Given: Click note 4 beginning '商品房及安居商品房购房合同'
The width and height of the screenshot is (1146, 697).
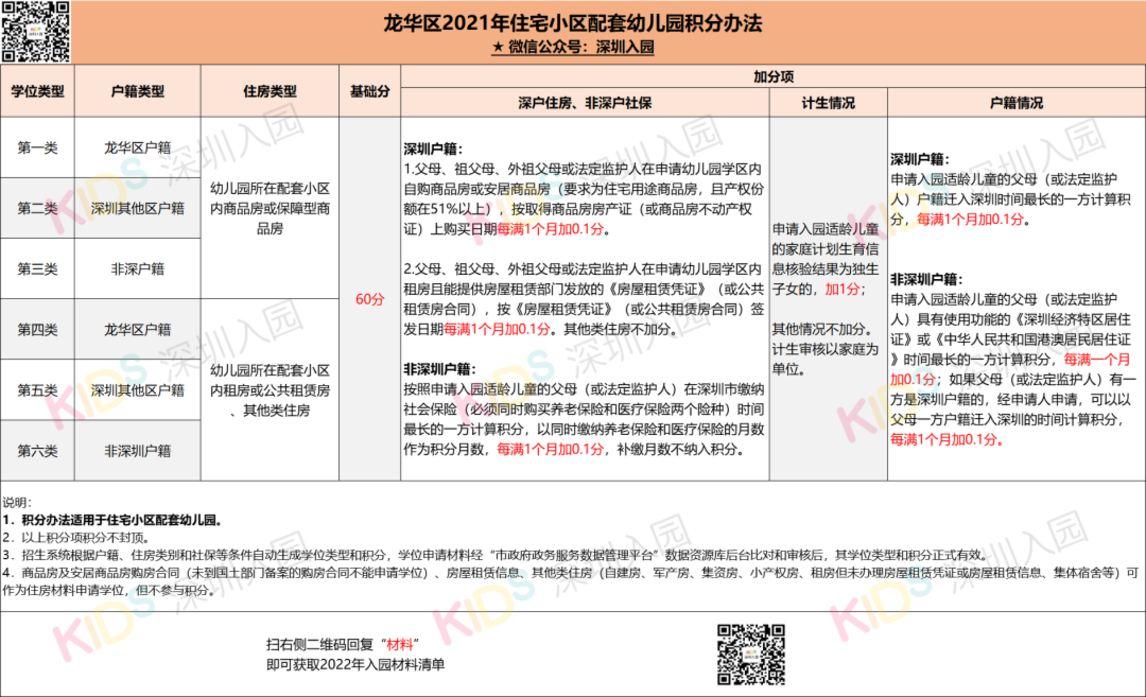Looking at the screenshot, I should pos(572,581).
